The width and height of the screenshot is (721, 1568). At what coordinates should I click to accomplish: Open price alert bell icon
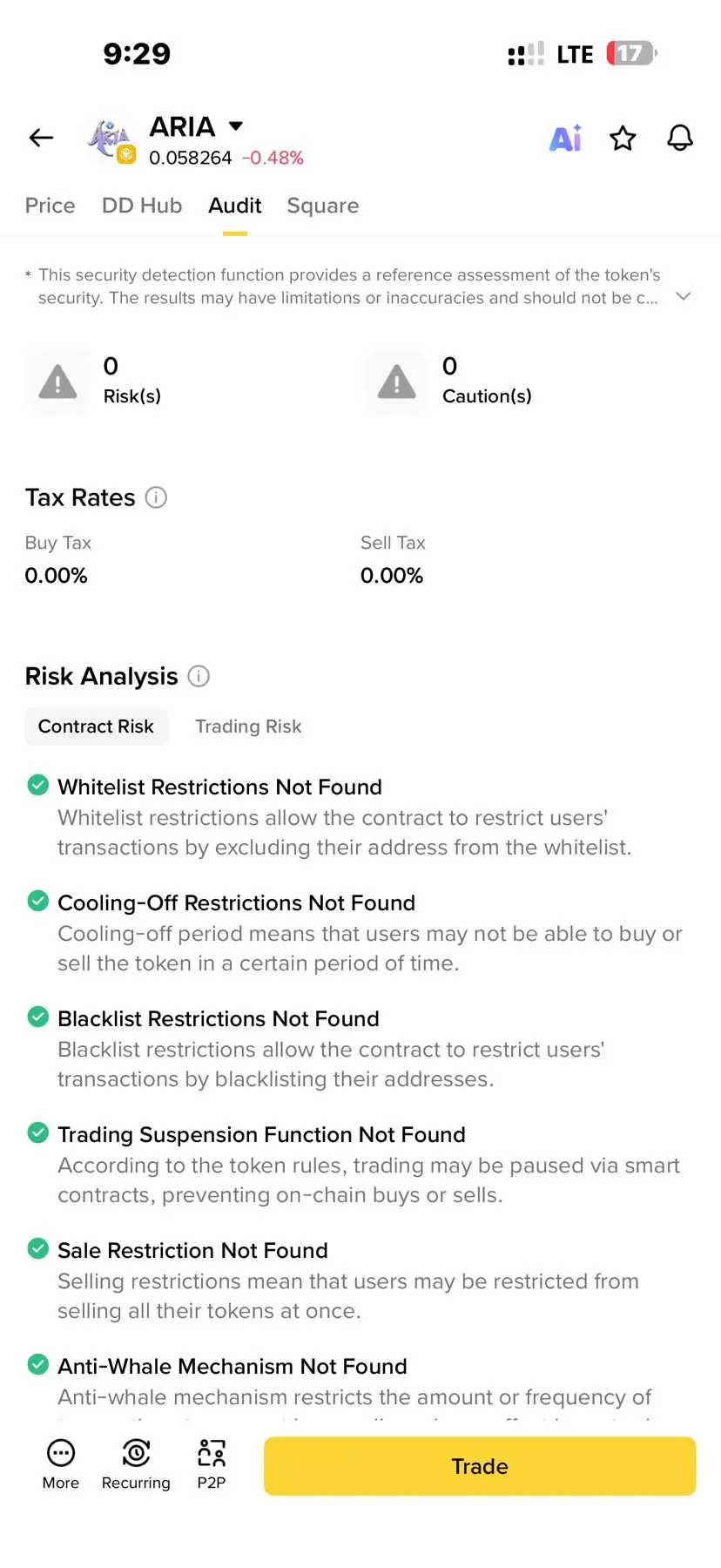coord(680,138)
